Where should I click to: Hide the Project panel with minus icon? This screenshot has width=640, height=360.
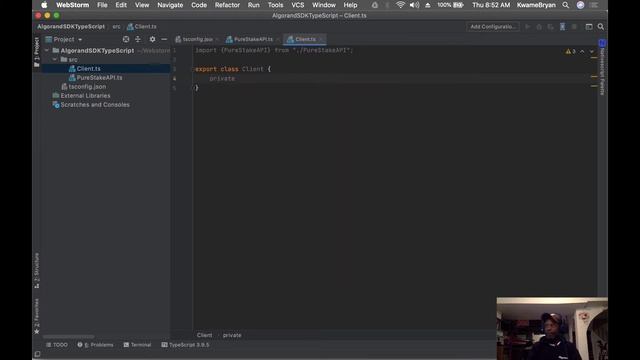click(164, 39)
